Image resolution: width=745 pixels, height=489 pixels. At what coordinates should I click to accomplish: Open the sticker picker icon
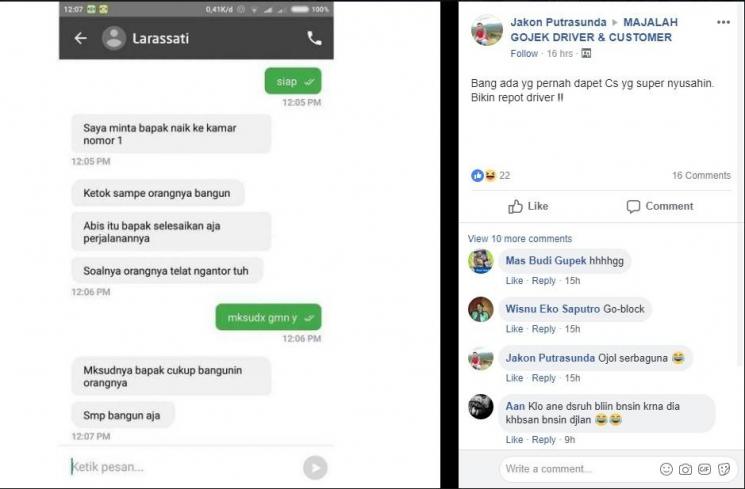pos(724,470)
